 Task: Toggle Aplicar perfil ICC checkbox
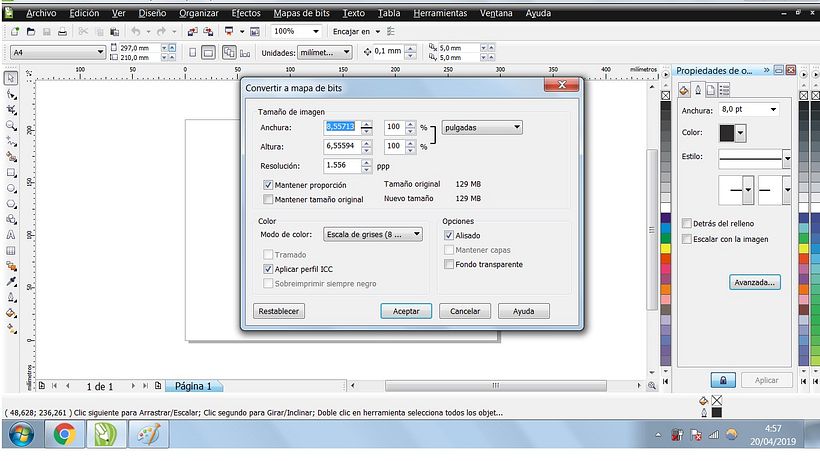(x=268, y=269)
